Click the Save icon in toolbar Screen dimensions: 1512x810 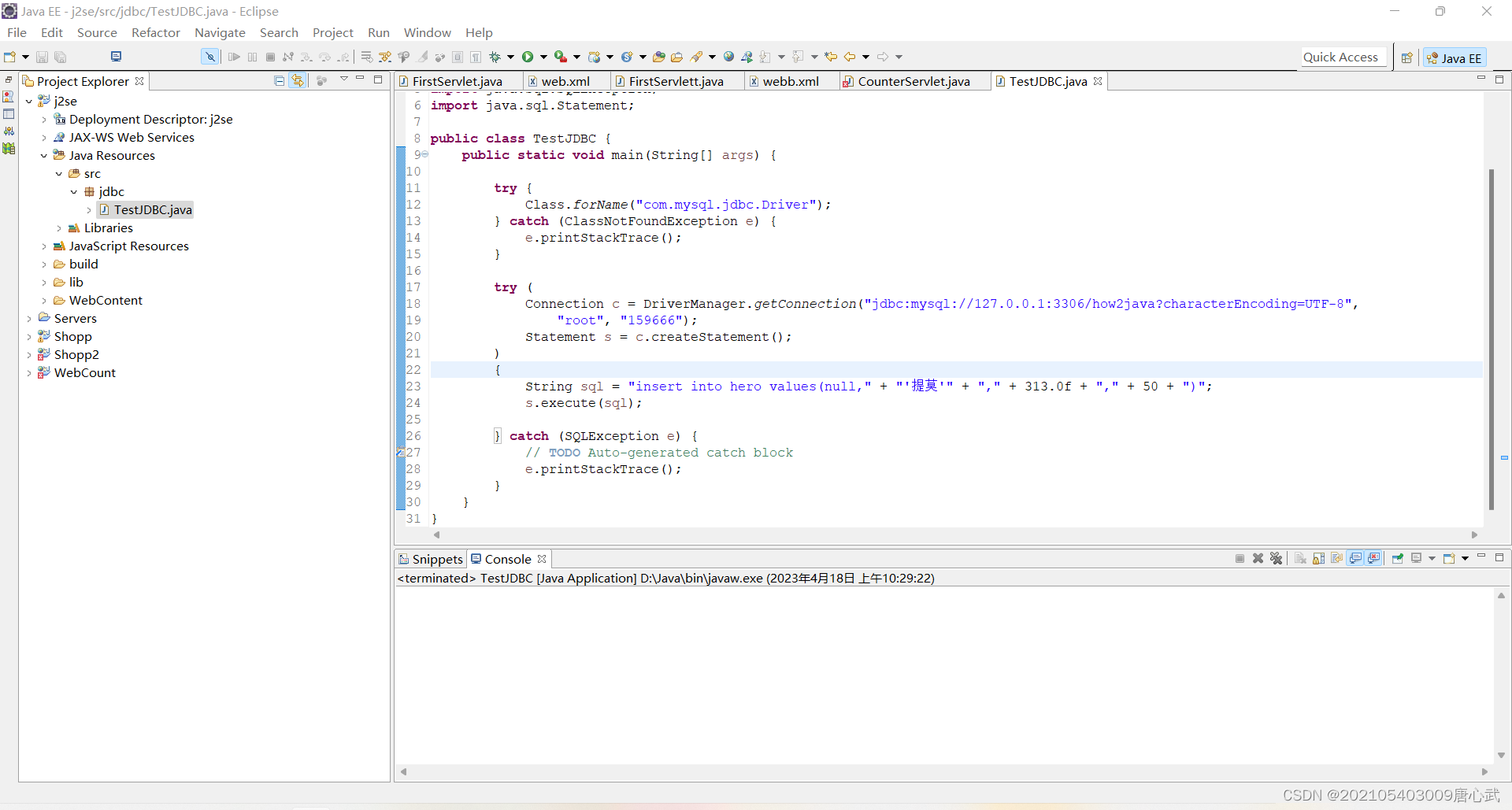click(x=43, y=57)
